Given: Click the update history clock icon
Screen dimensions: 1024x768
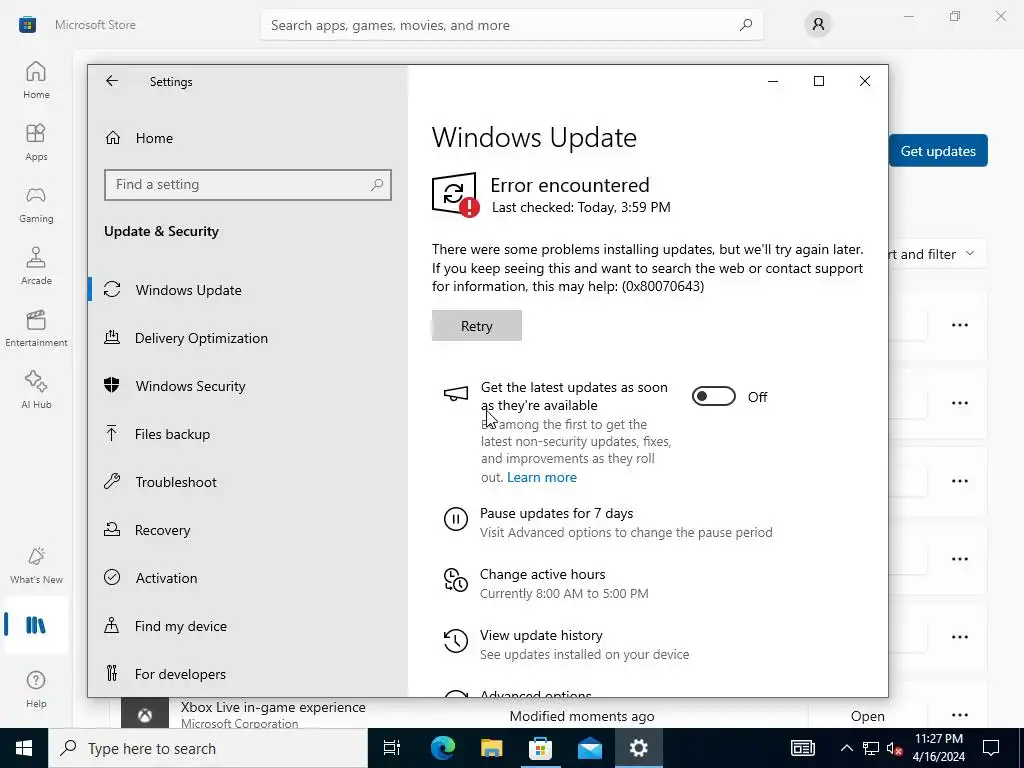Looking at the screenshot, I should (455, 641).
